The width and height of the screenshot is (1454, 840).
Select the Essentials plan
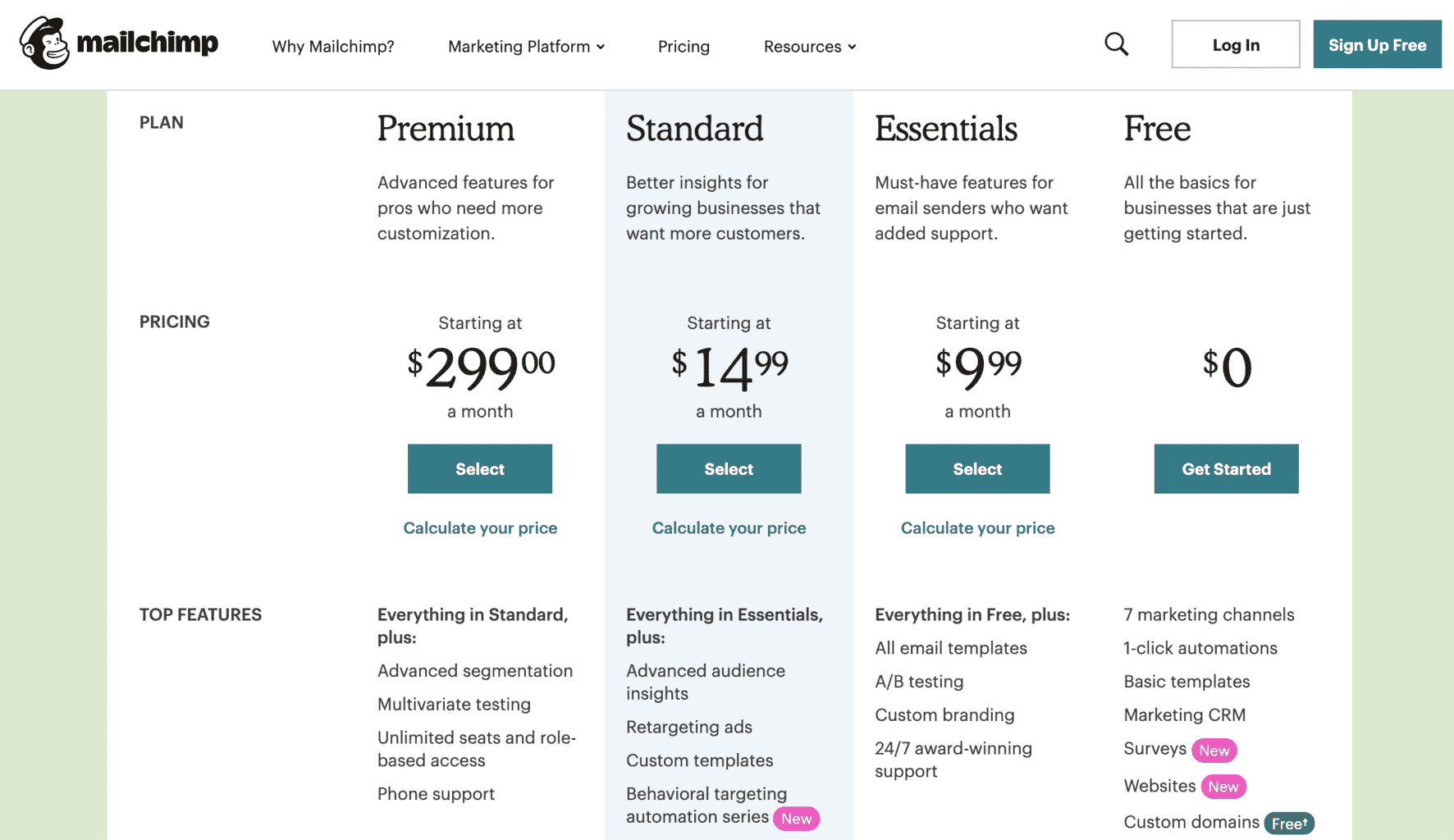(977, 469)
